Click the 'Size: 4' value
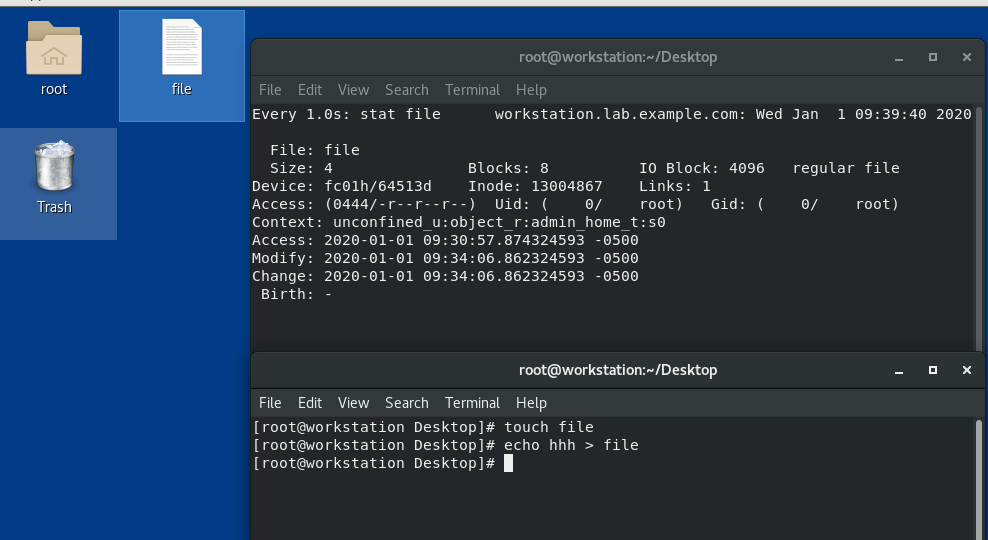 [x=301, y=168]
